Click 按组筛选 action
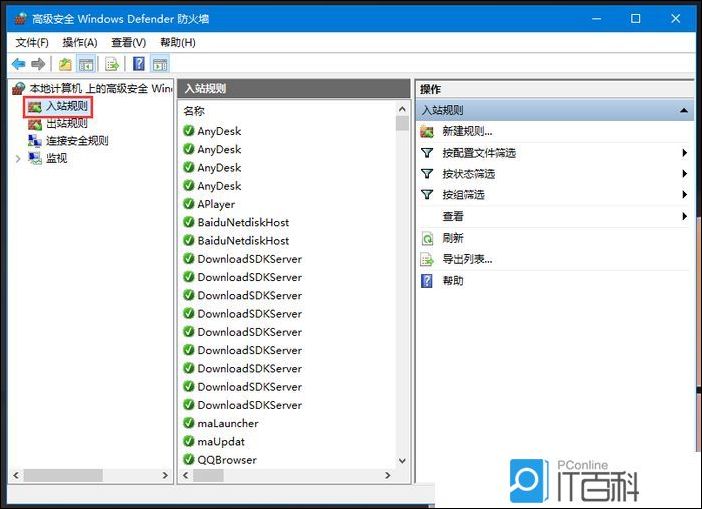702x509 pixels. click(x=463, y=195)
